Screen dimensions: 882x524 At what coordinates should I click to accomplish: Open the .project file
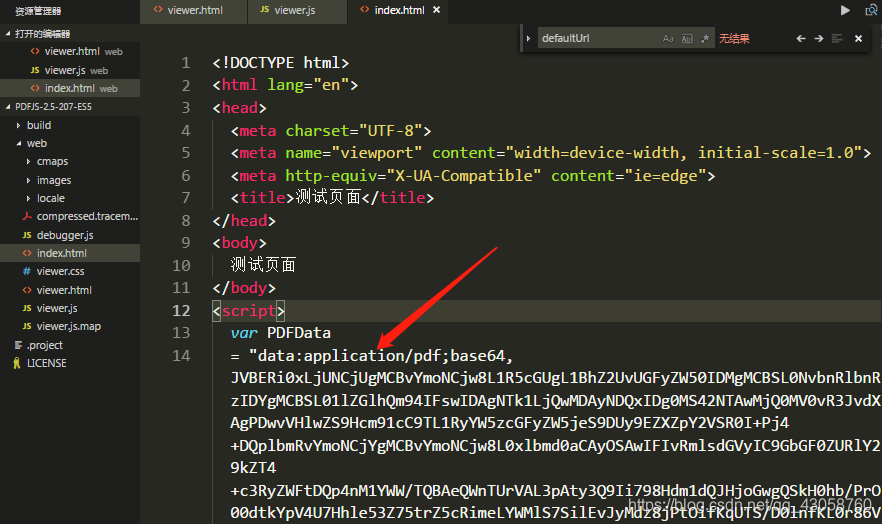pyautogui.click(x=70, y=345)
